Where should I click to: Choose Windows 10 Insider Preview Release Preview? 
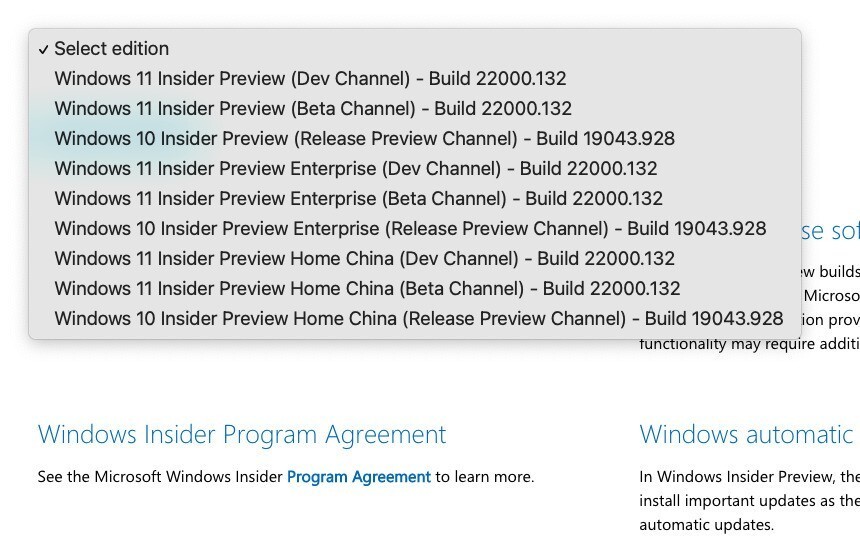[364, 139]
